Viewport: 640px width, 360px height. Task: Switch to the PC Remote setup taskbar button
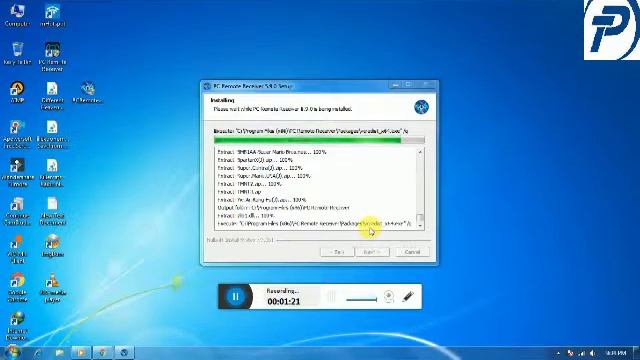click(124, 352)
